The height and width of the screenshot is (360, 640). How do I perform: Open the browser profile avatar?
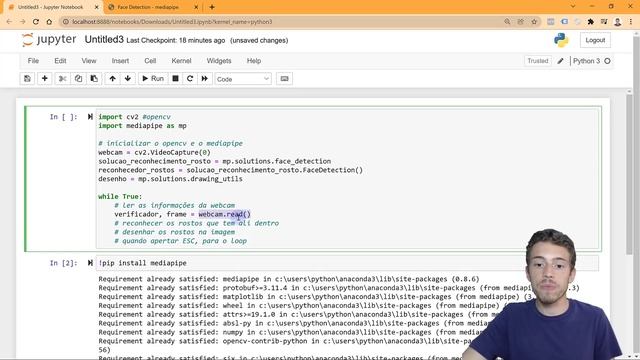coord(618,22)
